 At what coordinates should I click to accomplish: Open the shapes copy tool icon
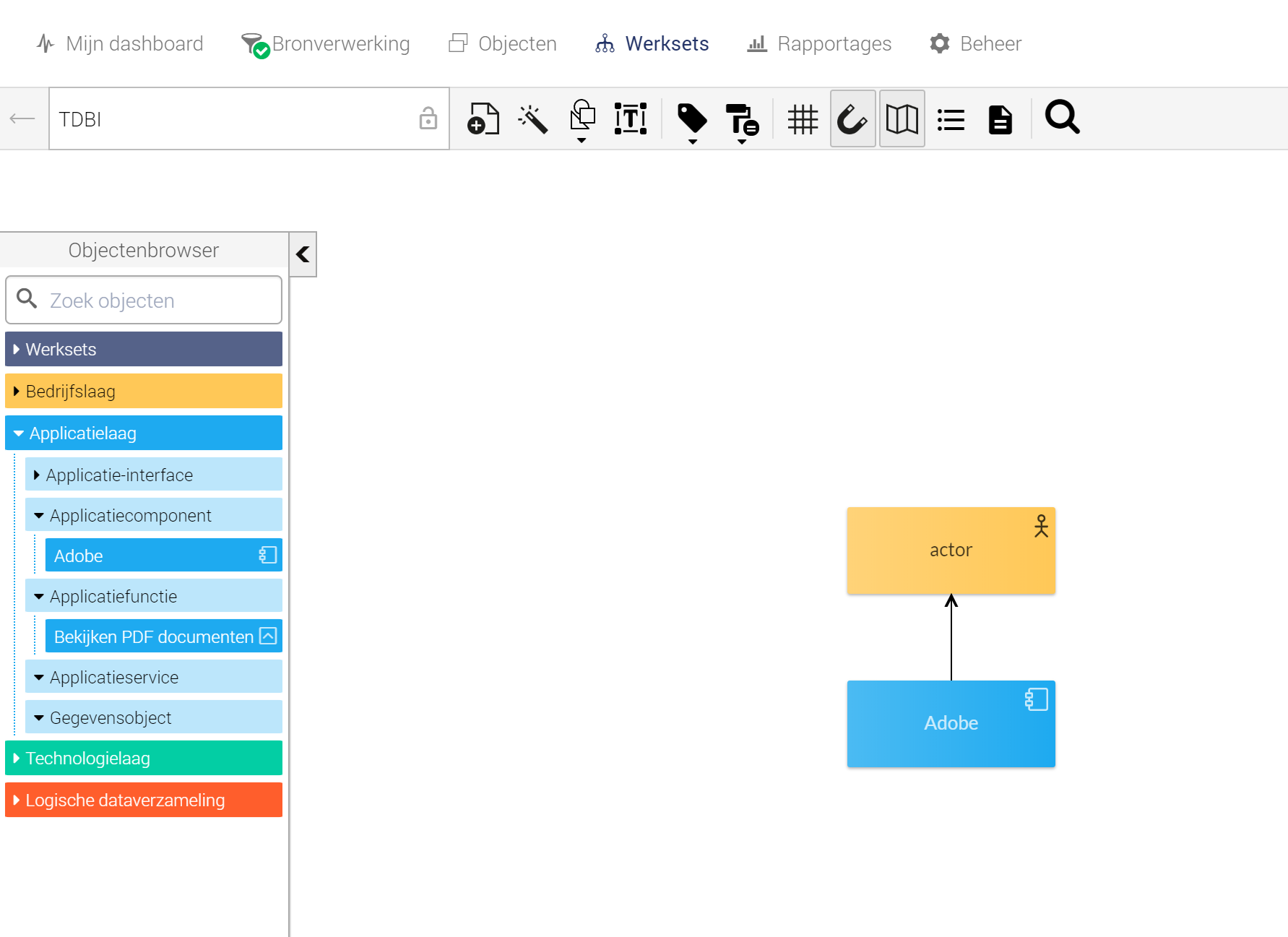(582, 115)
